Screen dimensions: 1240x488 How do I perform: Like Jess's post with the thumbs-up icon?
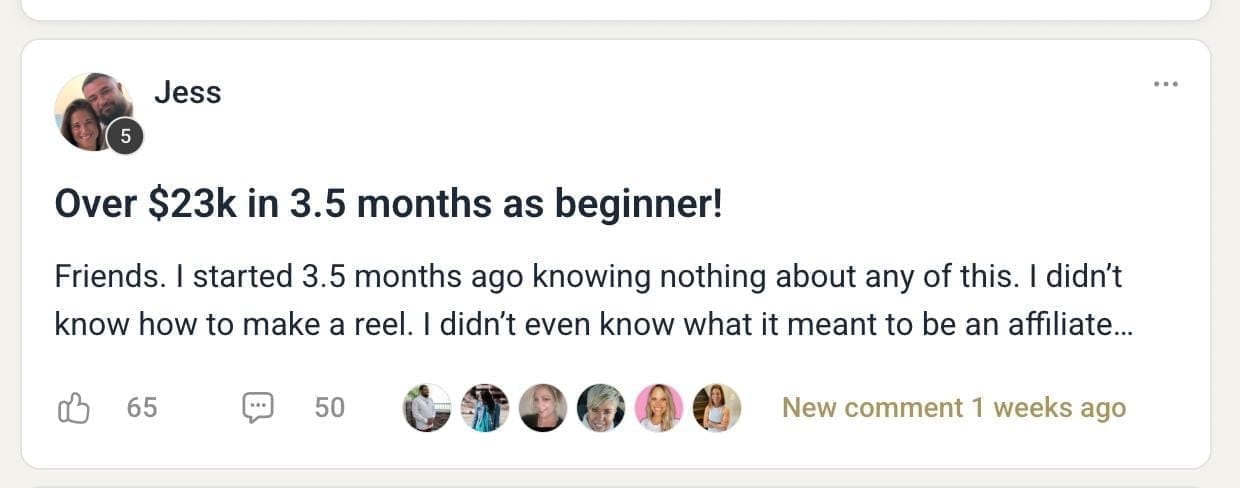(x=75, y=408)
